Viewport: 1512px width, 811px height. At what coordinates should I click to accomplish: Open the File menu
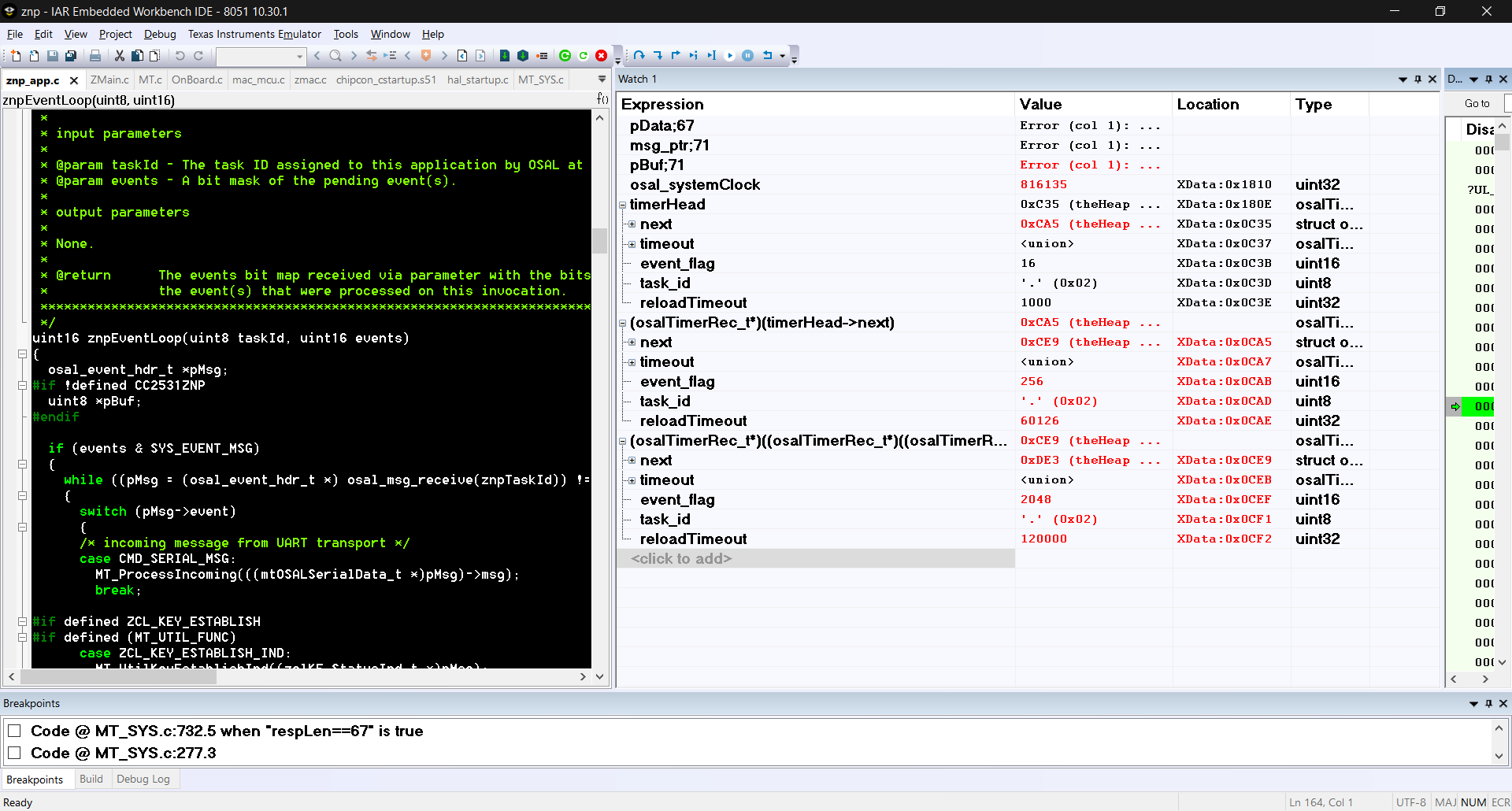point(15,34)
